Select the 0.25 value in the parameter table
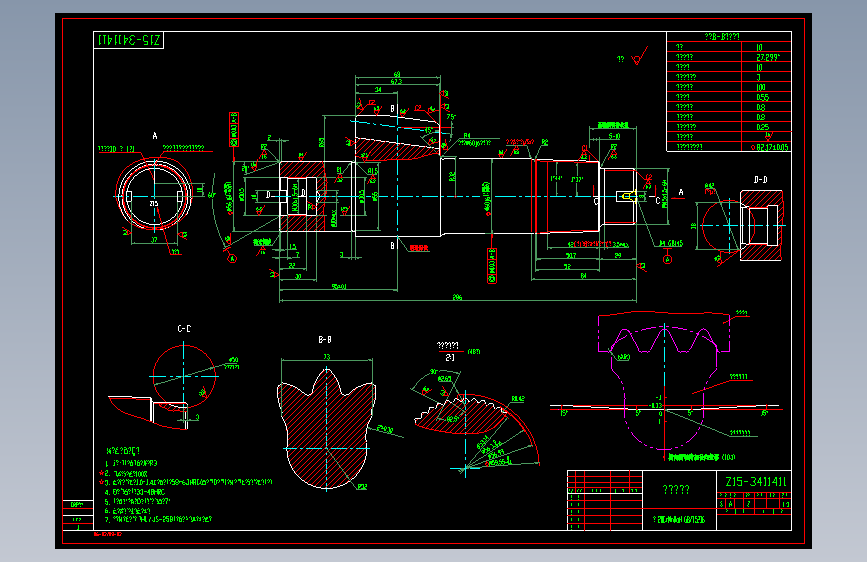Image resolution: width=867 pixels, height=562 pixels. (762, 127)
